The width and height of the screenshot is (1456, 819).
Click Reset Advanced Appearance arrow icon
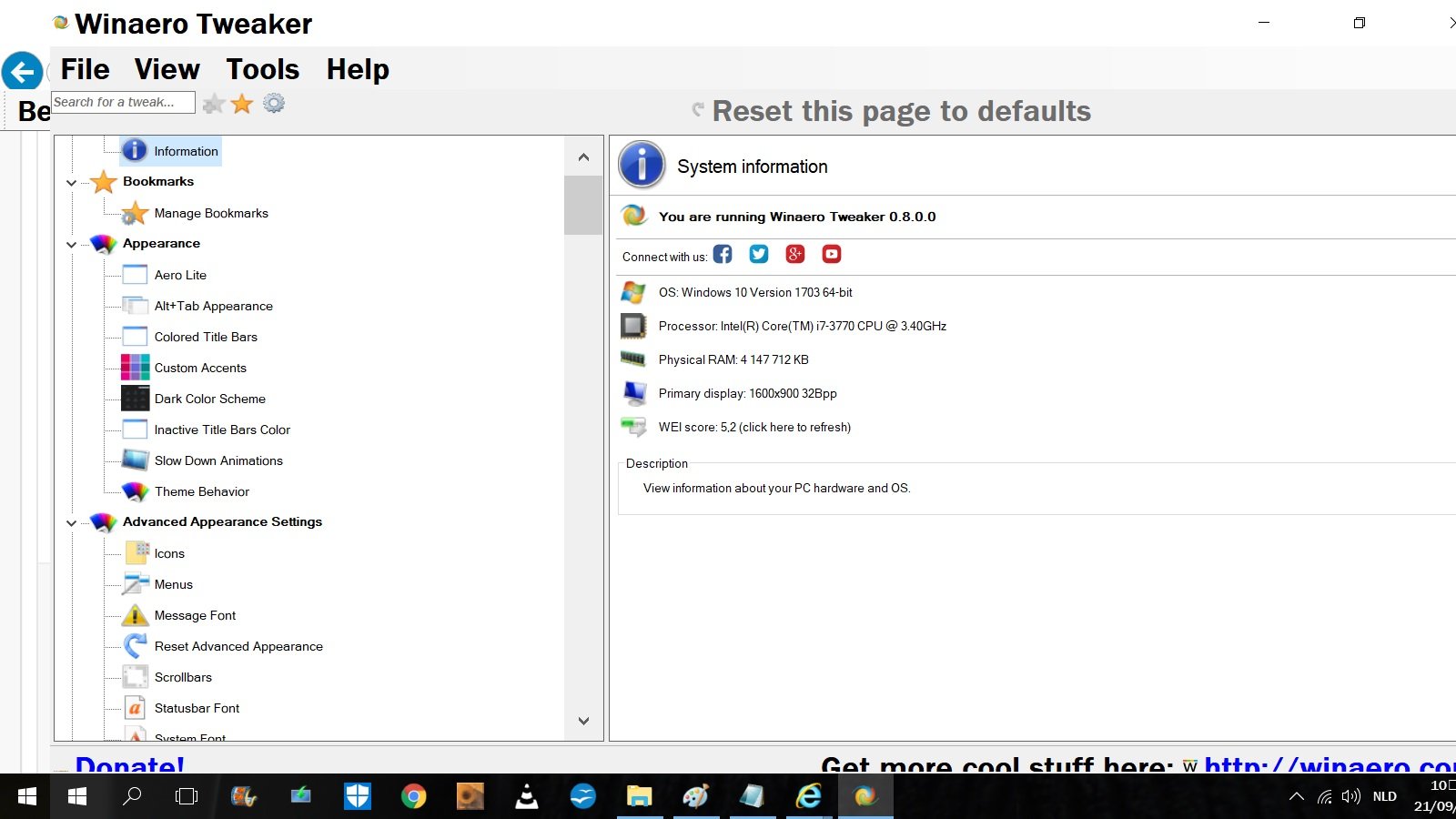point(136,646)
